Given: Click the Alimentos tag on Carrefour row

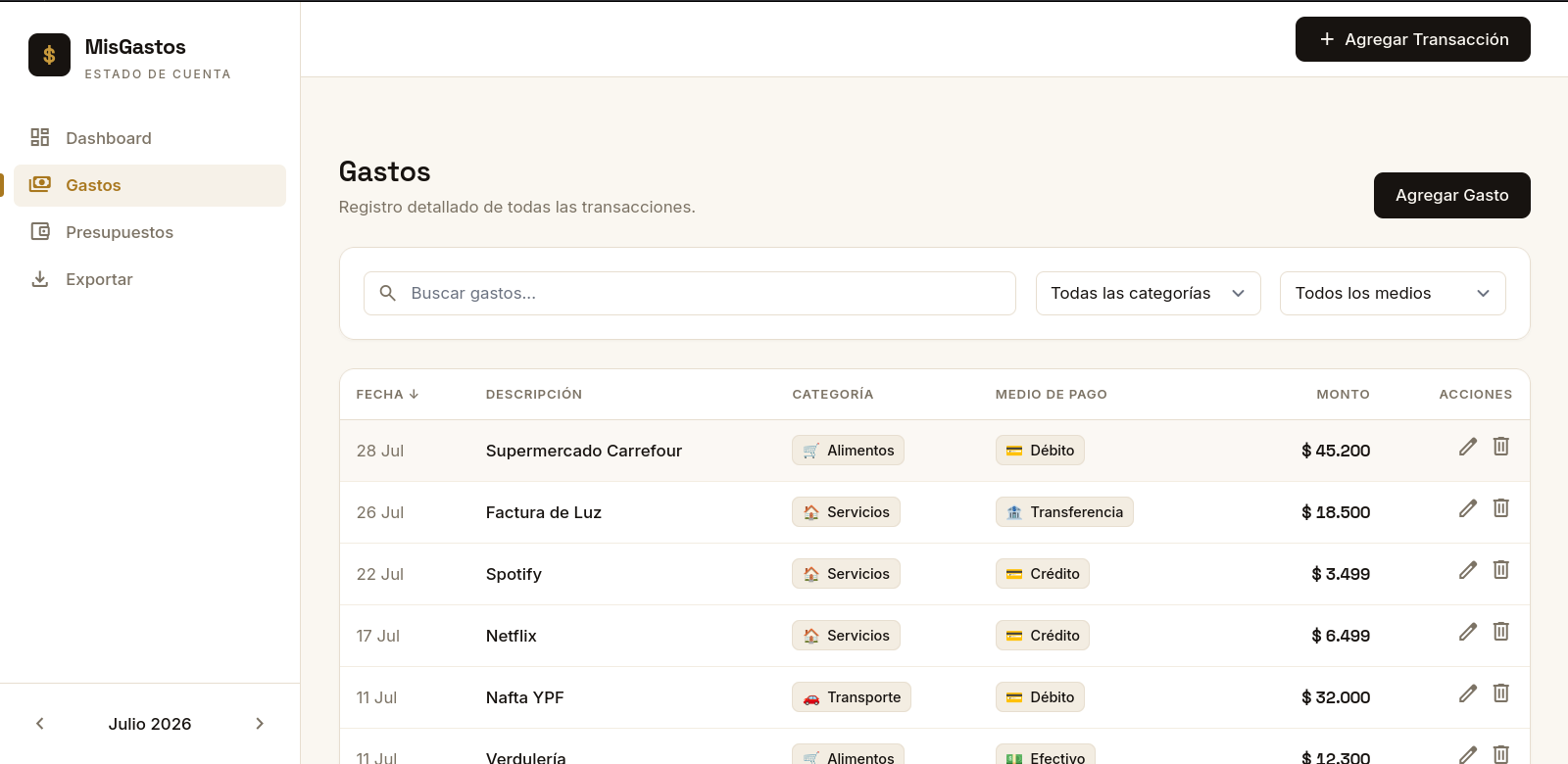Looking at the screenshot, I should (848, 451).
